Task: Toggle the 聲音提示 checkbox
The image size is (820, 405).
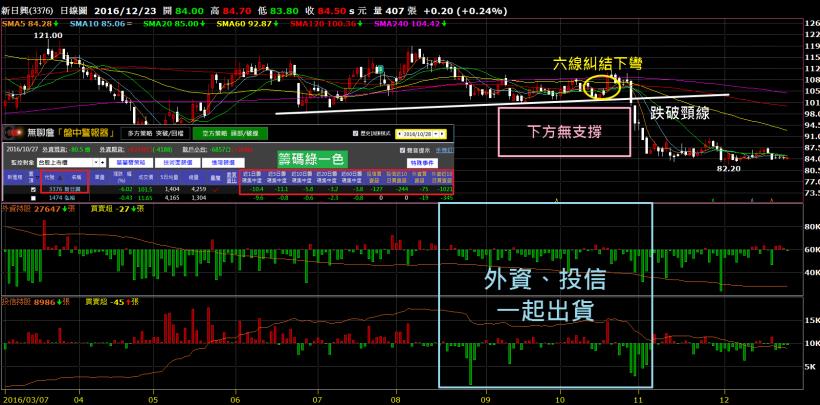Action: click(x=402, y=150)
